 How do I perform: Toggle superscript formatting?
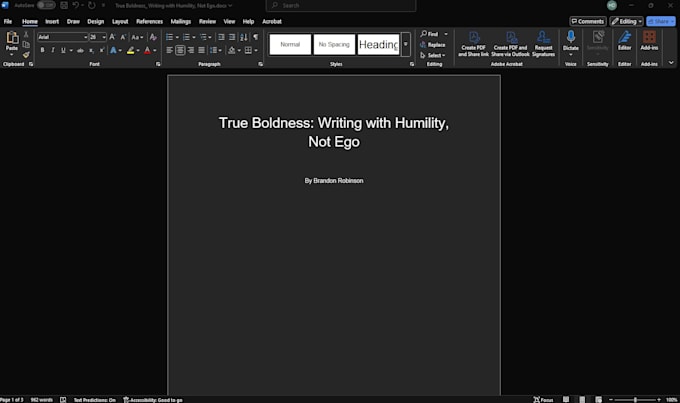(102, 50)
